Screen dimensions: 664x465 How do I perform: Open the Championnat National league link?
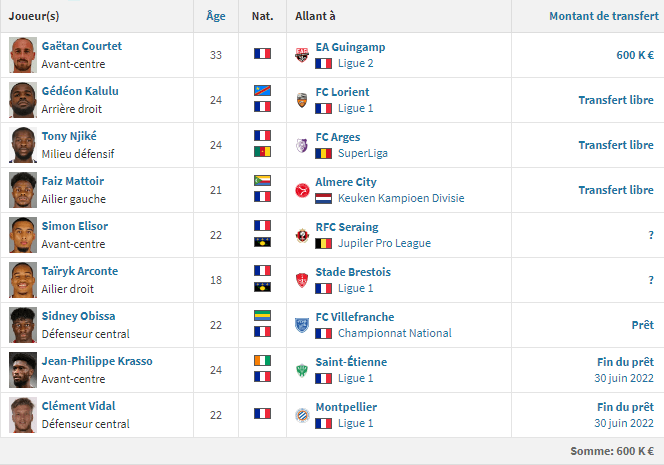pyautogui.click(x=394, y=333)
